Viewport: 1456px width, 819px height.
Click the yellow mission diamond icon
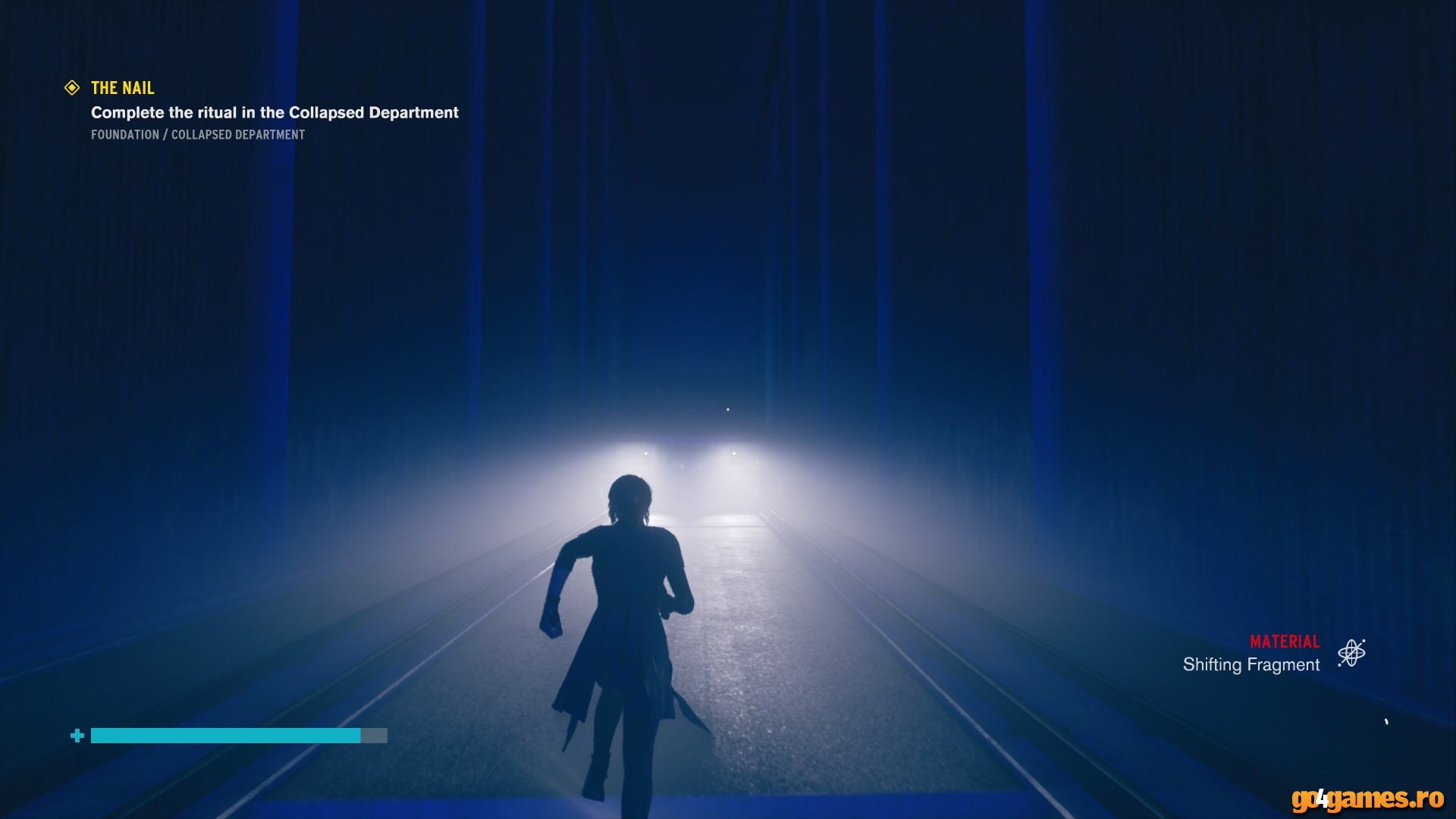(72, 88)
